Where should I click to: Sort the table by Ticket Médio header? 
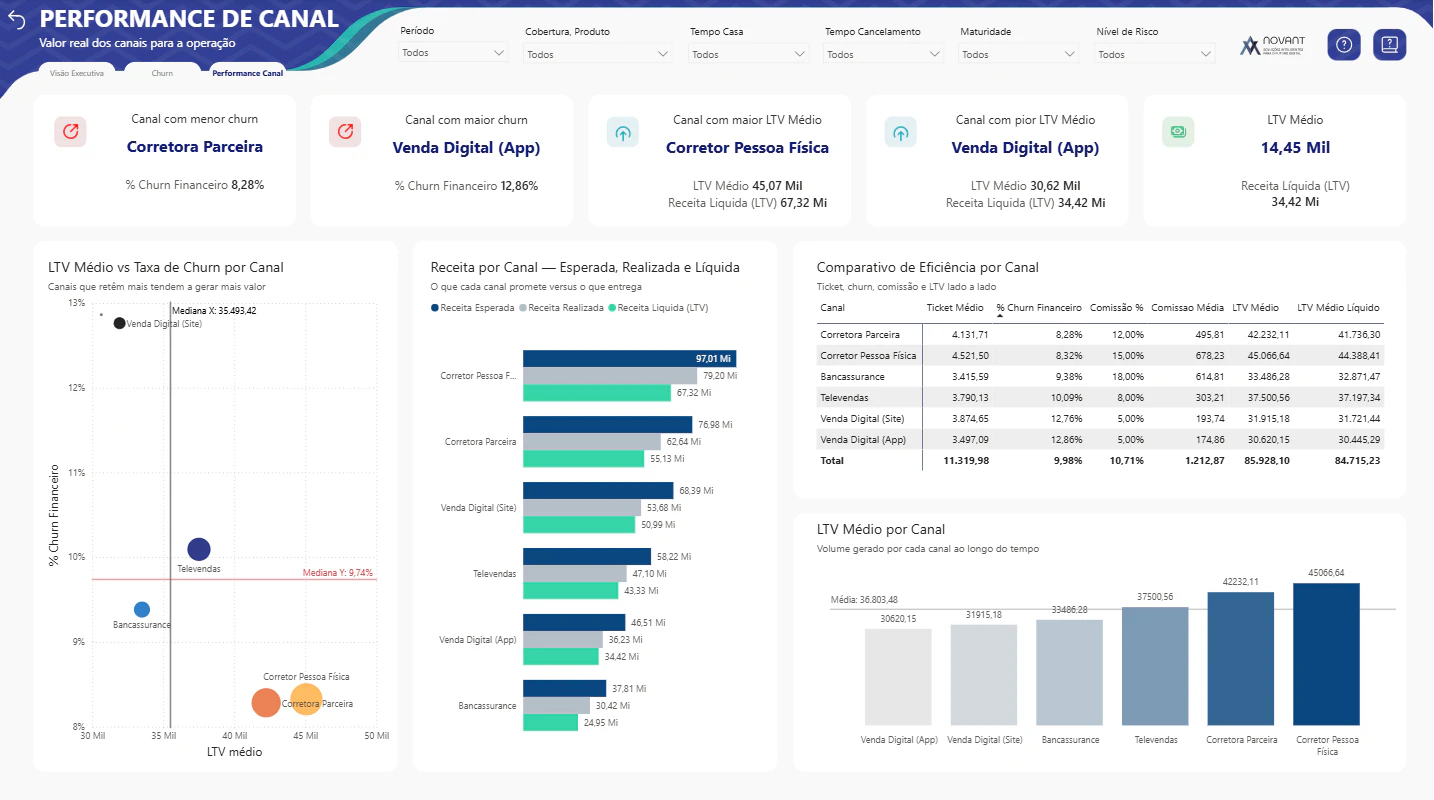point(955,308)
